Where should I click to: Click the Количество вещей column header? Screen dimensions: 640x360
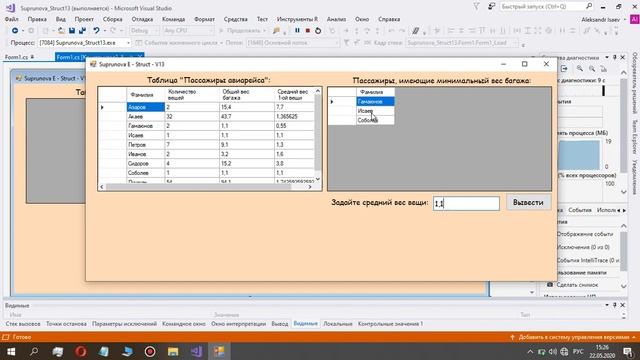point(192,95)
